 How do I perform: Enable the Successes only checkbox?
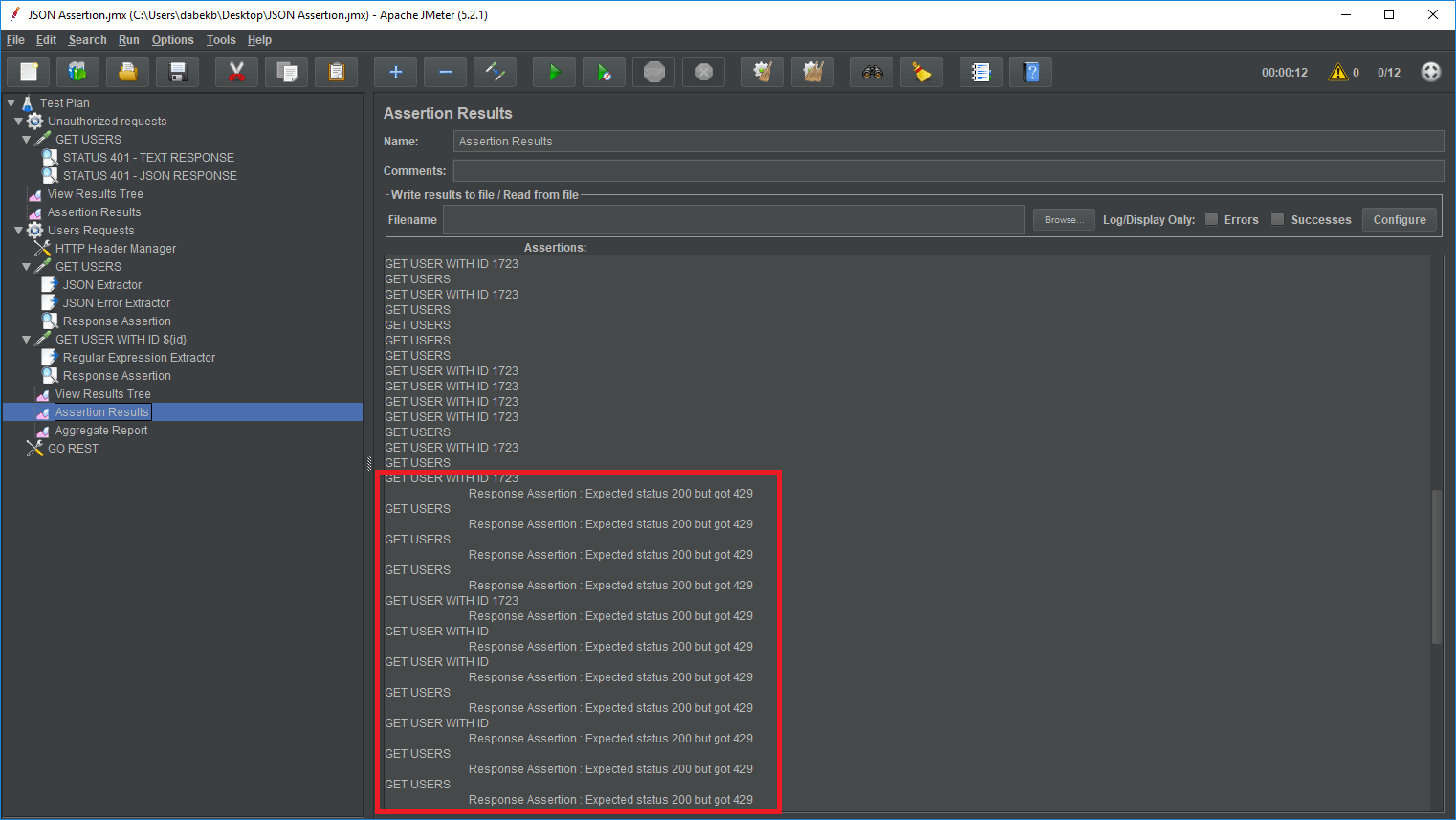tap(1277, 219)
